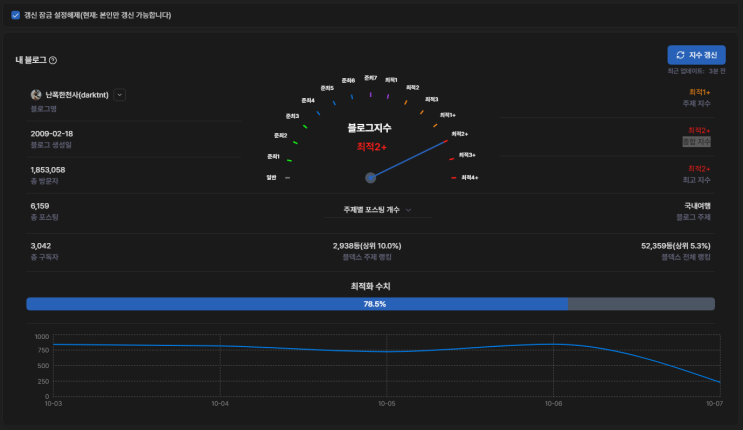Click the 10-03 date on chart axis
This screenshot has height=430, width=743.
pyautogui.click(x=53, y=404)
